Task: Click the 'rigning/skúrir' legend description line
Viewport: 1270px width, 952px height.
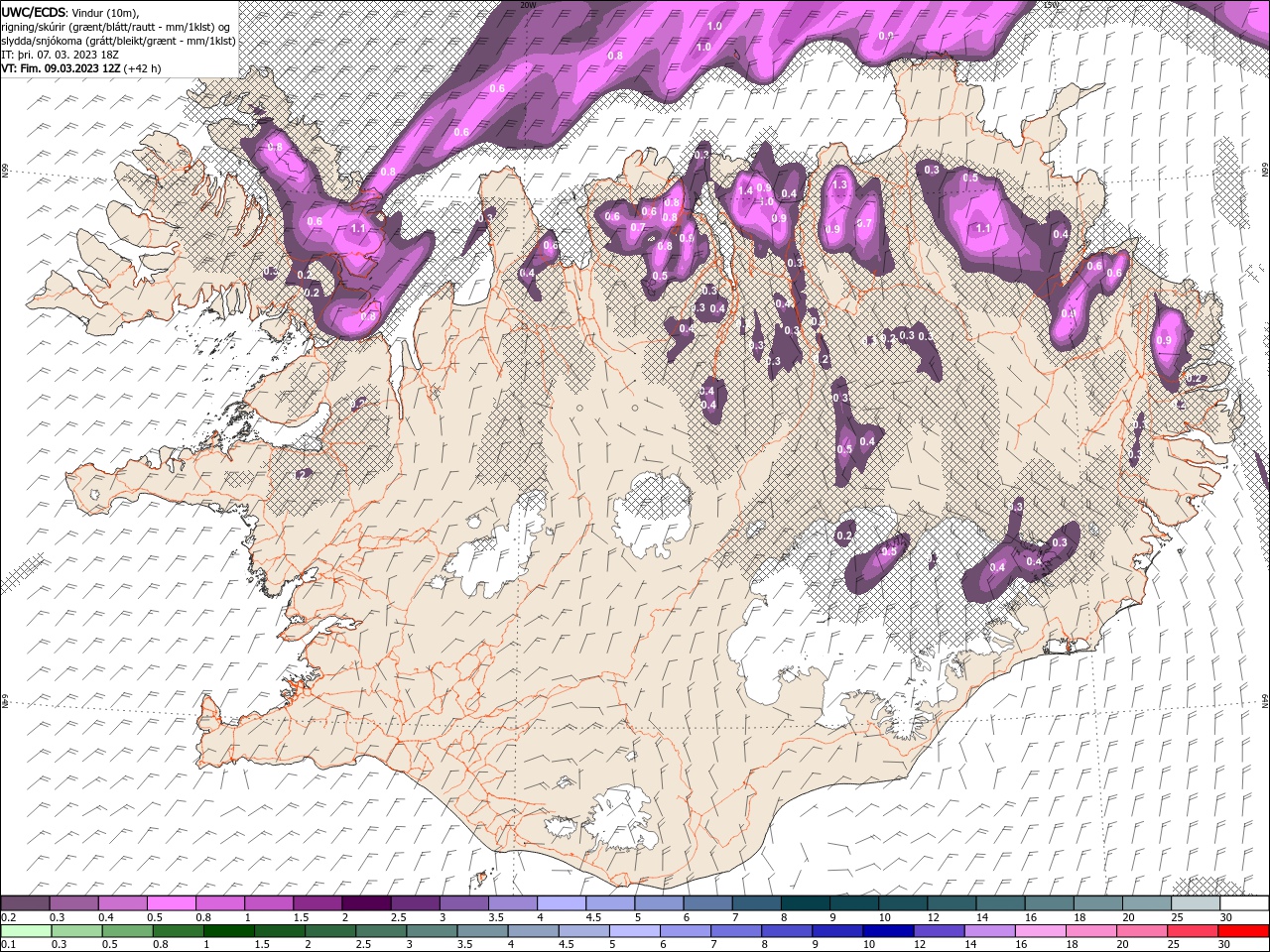Action: (x=116, y=26)
